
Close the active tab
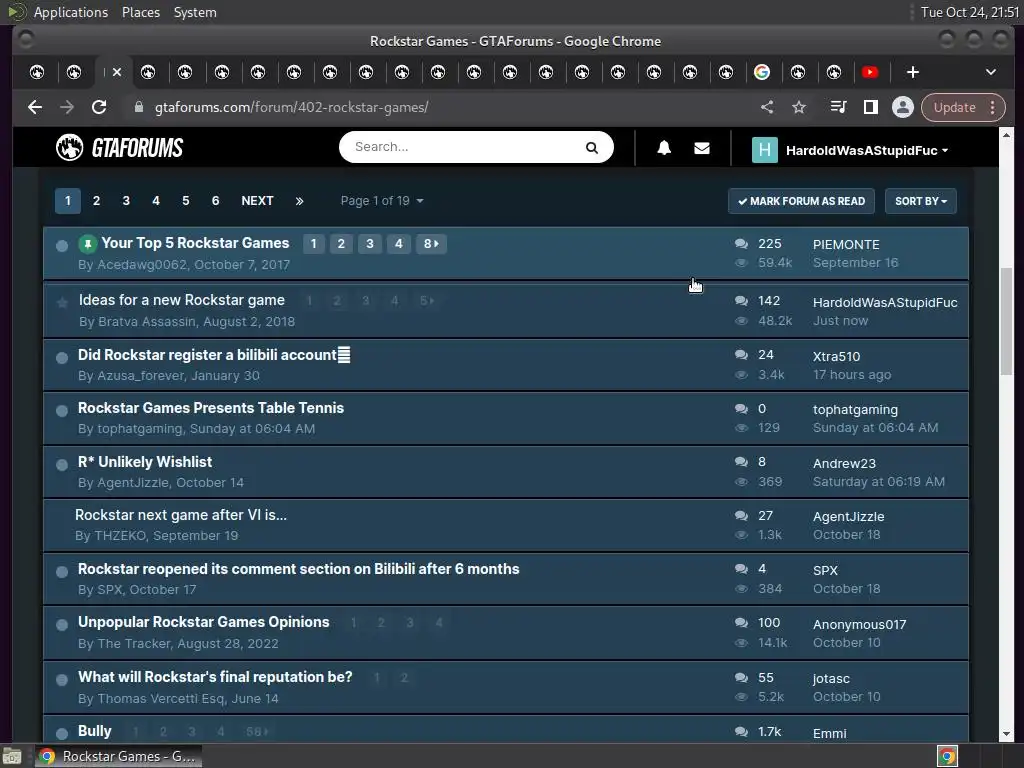pos(117,72)
